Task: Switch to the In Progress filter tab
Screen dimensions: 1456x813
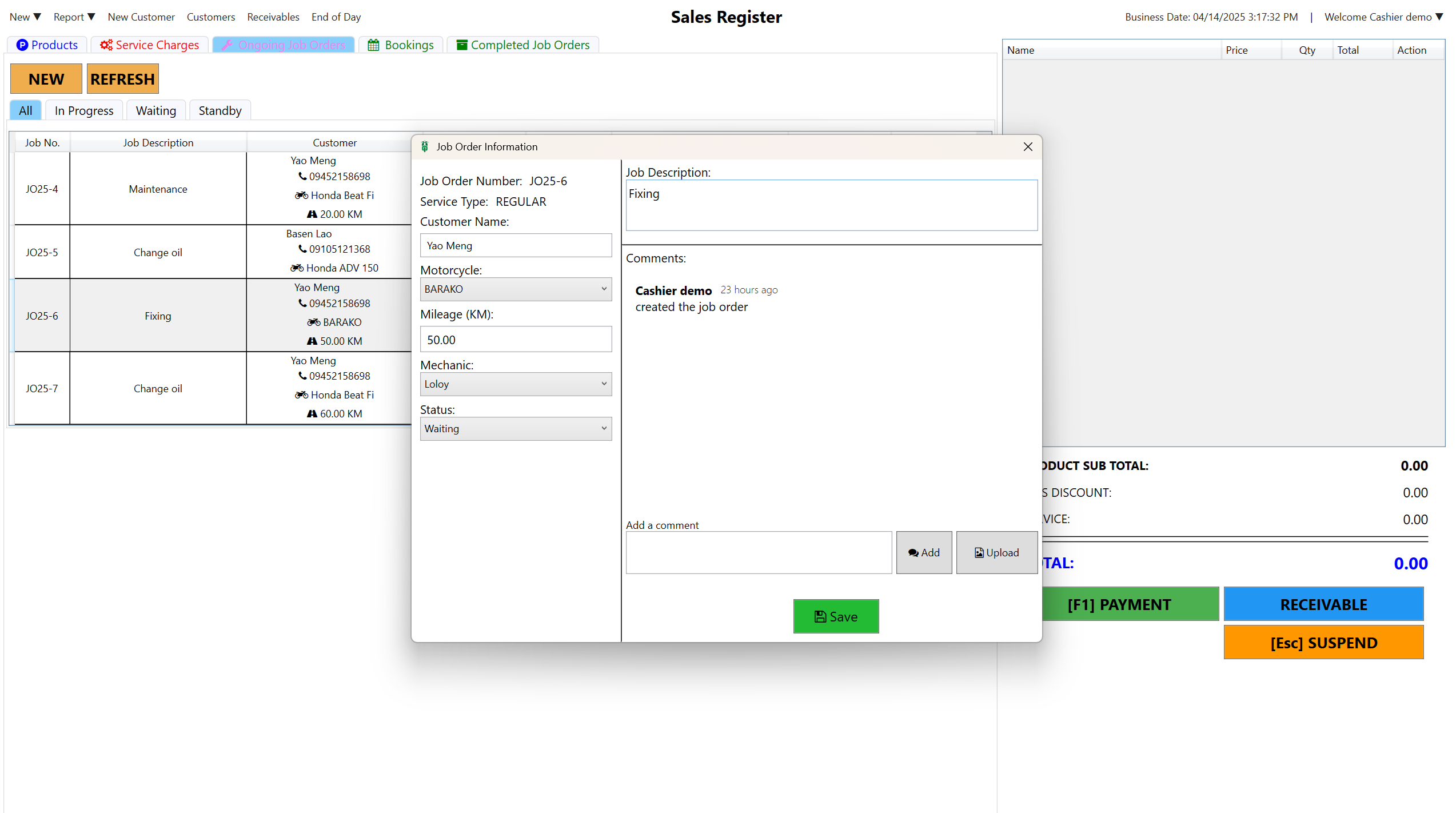Action: click(x=84, y=110)
